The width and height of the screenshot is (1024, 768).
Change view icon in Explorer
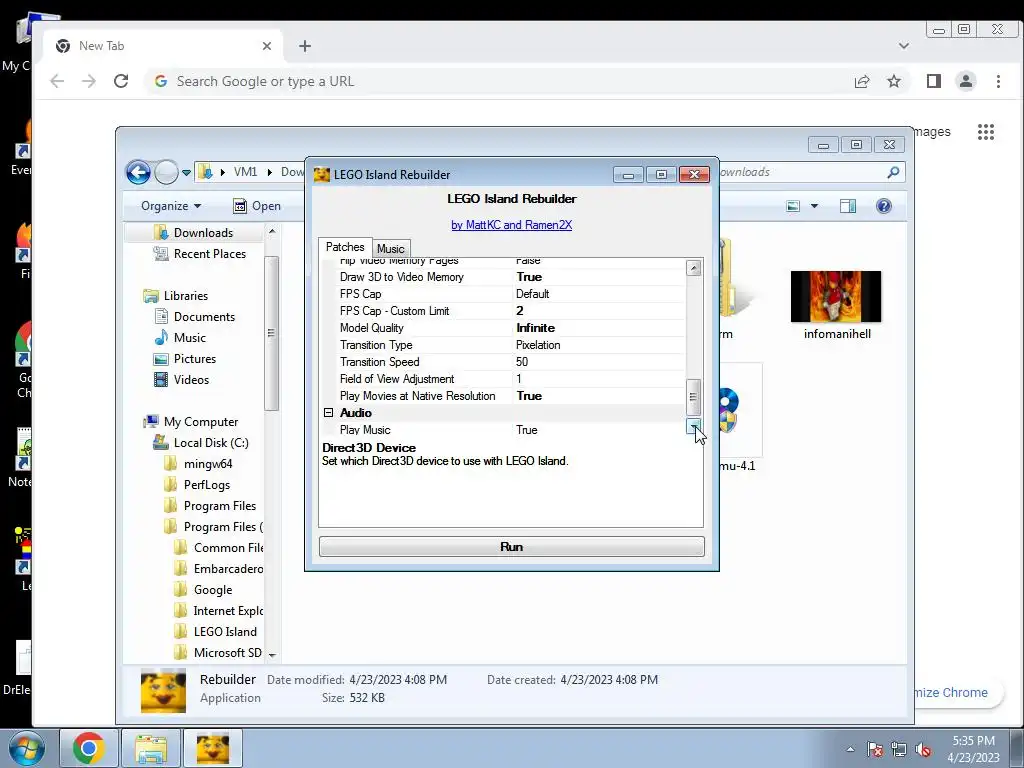point(793,206)
